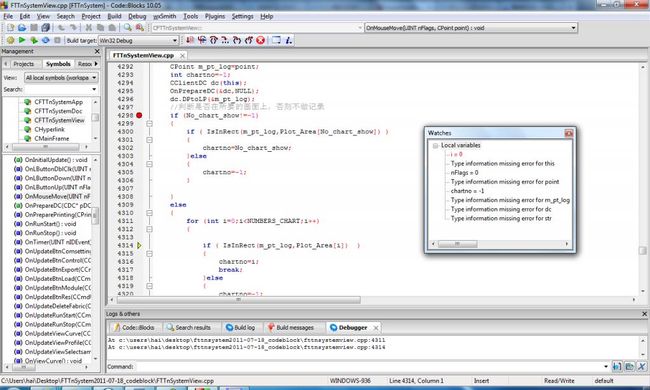Switch to the Search results tab
Image resolution: width=650 pixels, height=390 pixels.
click(x=189, y=327)
